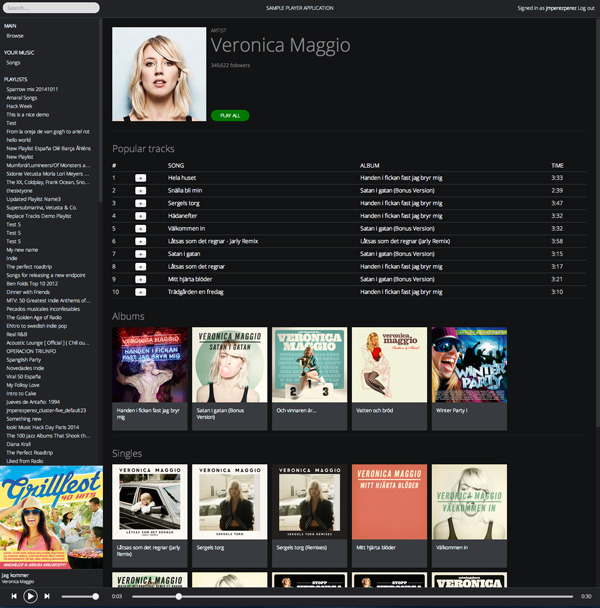Click the Log out link

click(x=586, y=7)
